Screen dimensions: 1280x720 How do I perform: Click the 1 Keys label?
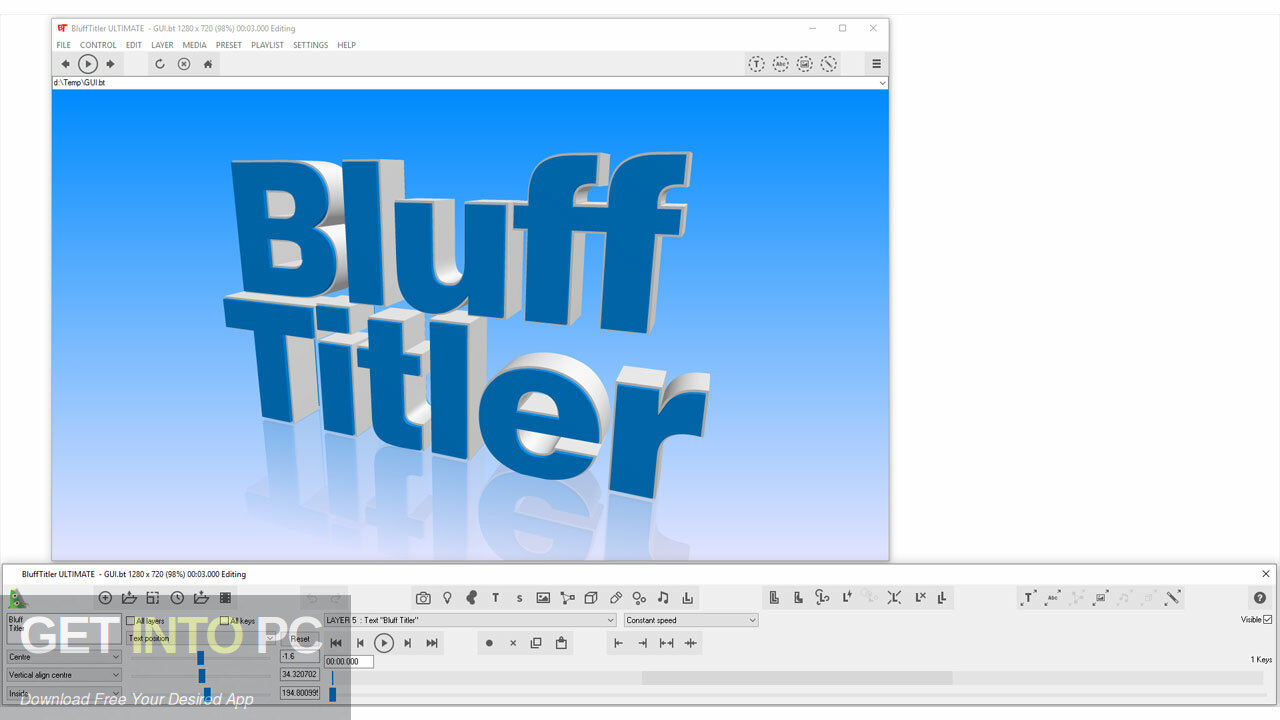(x=1261, y=660)
